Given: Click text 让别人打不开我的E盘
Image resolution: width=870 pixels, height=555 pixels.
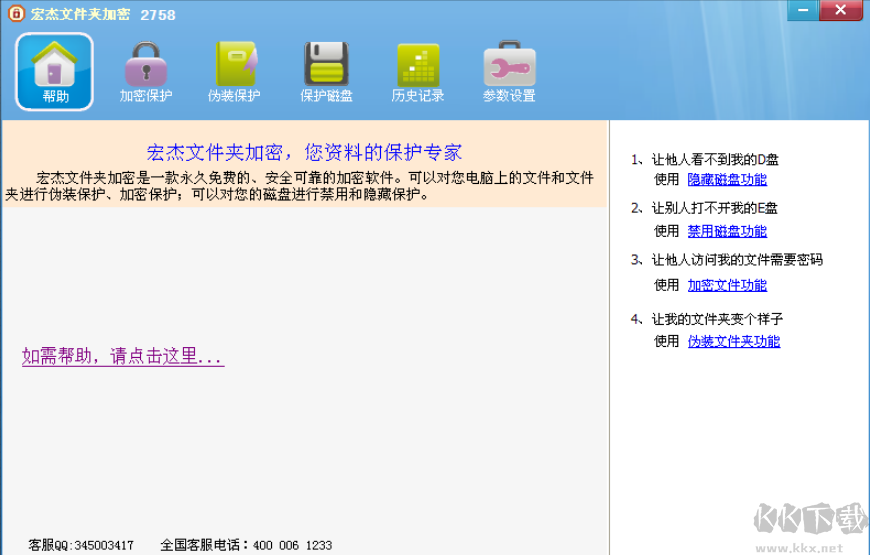Looking at the screenshot, I should click(714, 208).
